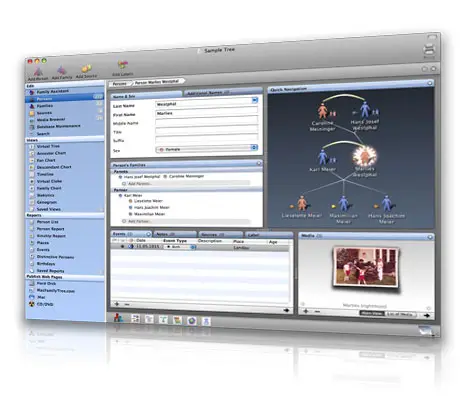Screen dimensions: 470x400
Task: Switch to the Notes tab
Action: pyautogui.click(x=174, y=234)
